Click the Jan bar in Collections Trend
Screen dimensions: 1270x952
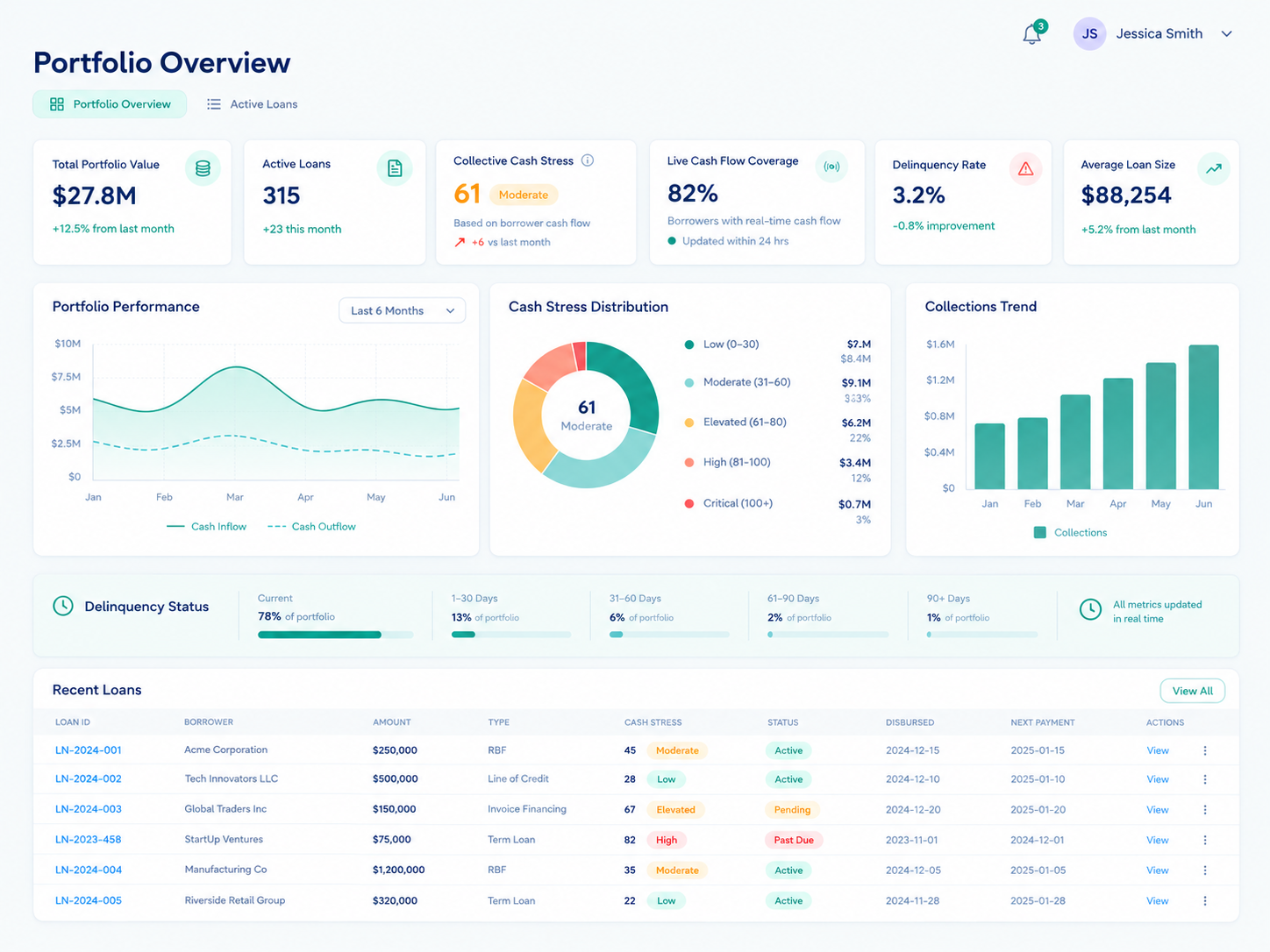[x=989, y=456]
